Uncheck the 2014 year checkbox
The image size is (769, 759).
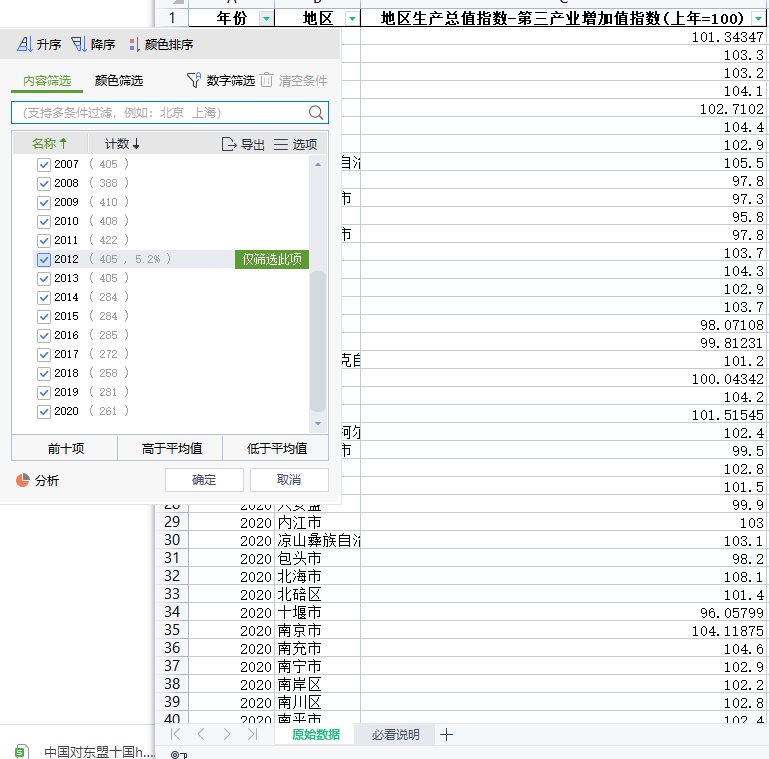tap(44, 298)
